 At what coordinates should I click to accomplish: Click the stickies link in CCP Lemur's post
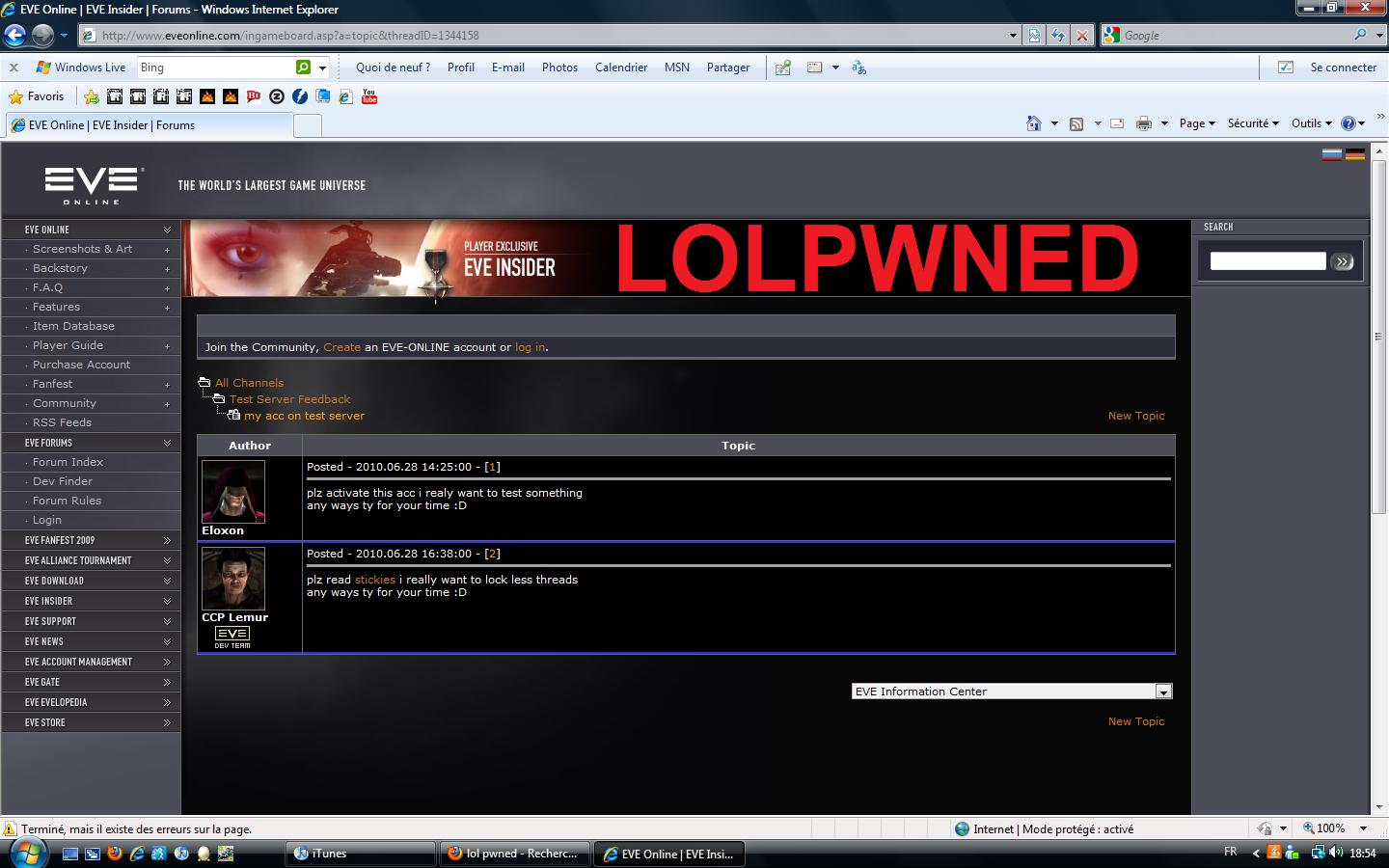pos(375,580)
